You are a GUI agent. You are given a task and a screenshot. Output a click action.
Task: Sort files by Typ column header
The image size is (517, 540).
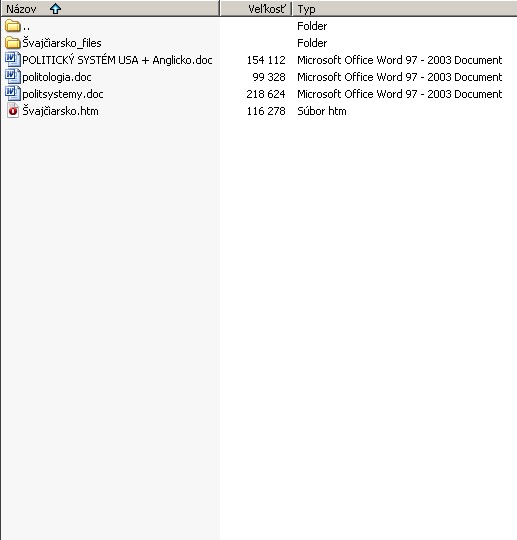405,9
